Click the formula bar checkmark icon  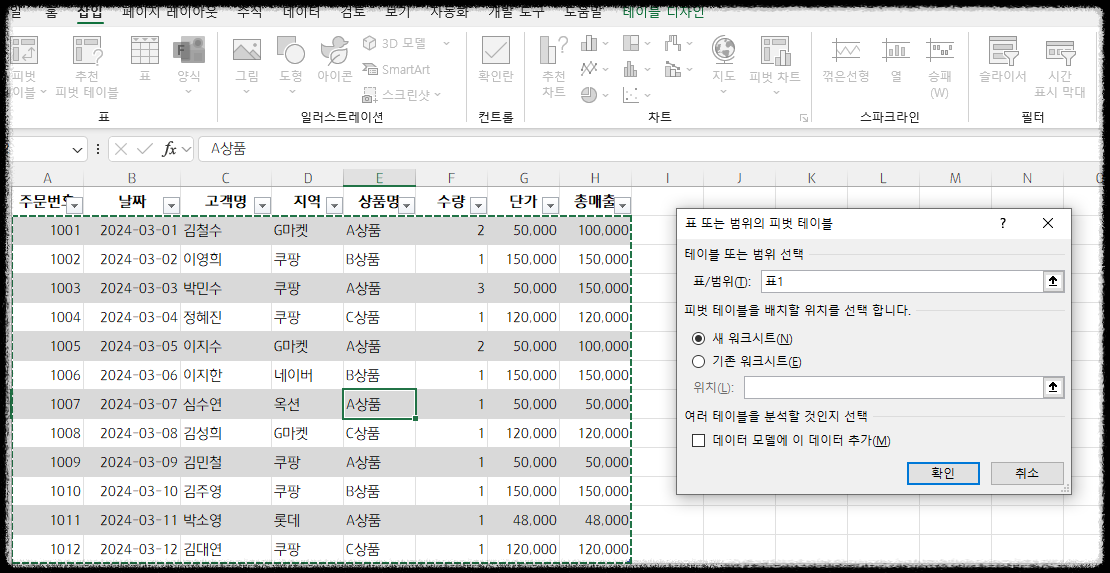(145, 149)
